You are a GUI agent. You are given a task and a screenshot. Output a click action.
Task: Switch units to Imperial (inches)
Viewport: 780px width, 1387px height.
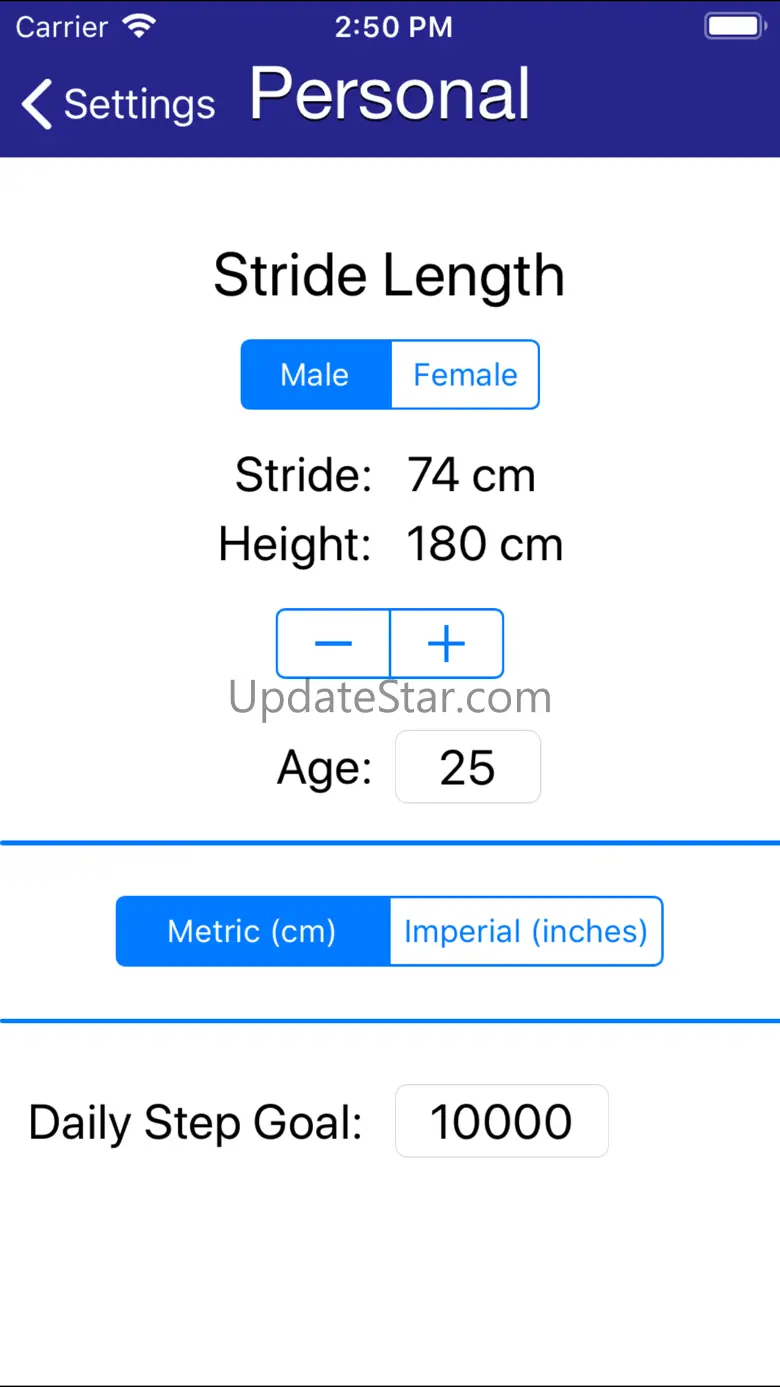coord(526,932)
